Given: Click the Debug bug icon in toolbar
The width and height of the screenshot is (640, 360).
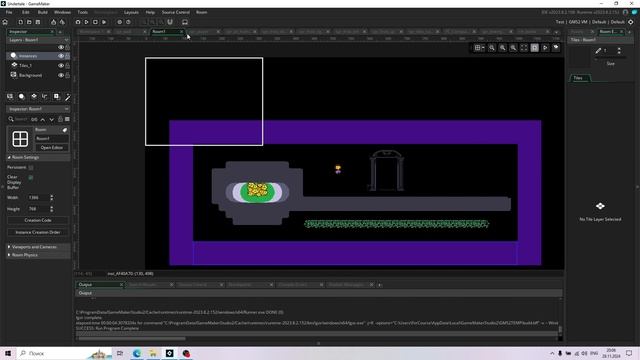Looking at the screenshot, I should [x=78, y=22].
